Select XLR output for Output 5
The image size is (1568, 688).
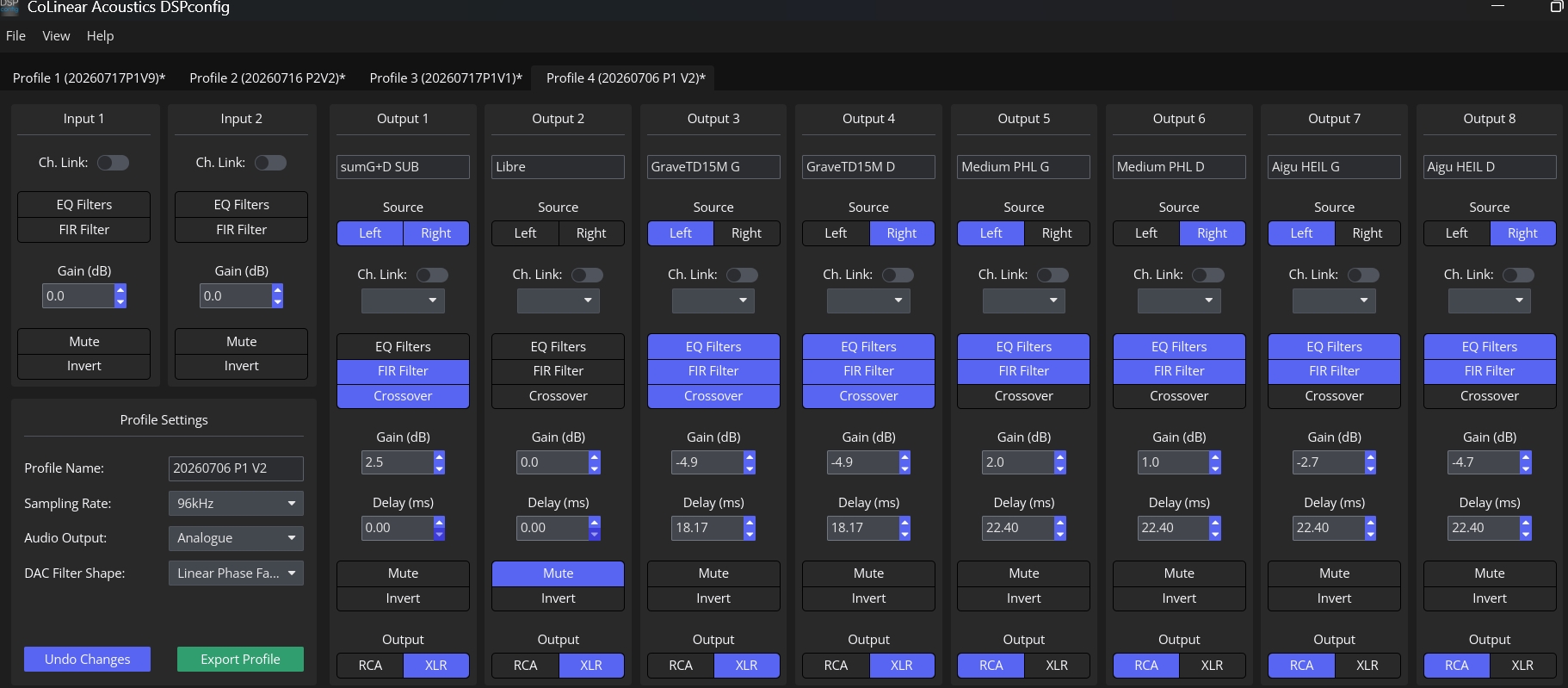pyautogui.click(x=1057, y=666)
